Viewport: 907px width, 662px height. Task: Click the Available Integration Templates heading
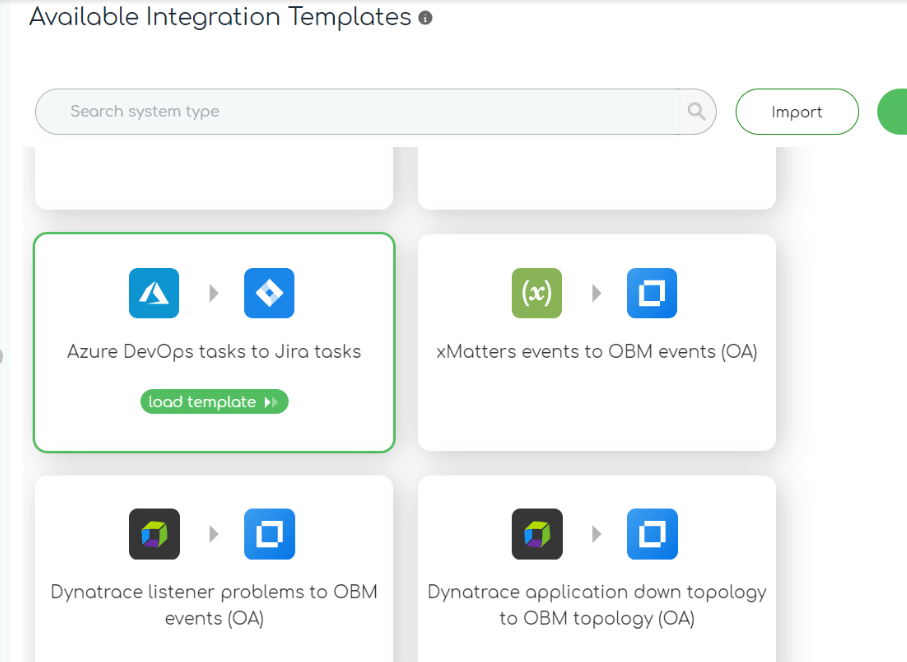coord(220,17)
